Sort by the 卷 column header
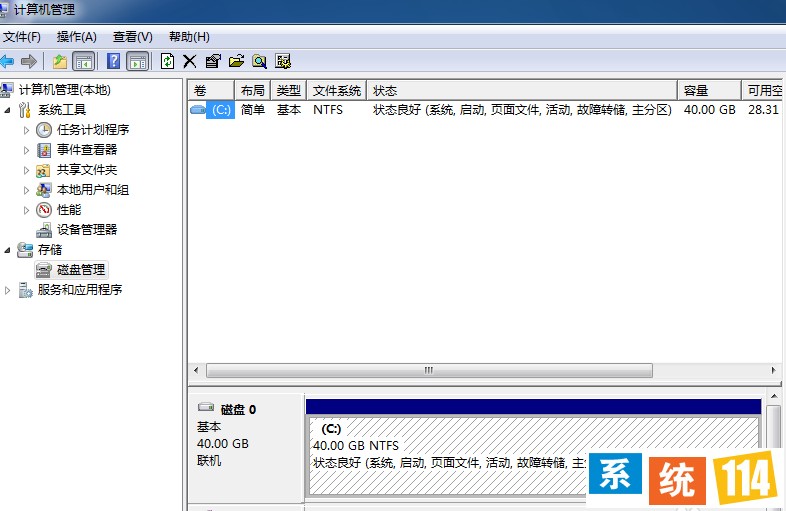The height and width of the screenshot is (511, 786). tap(211, 91)
